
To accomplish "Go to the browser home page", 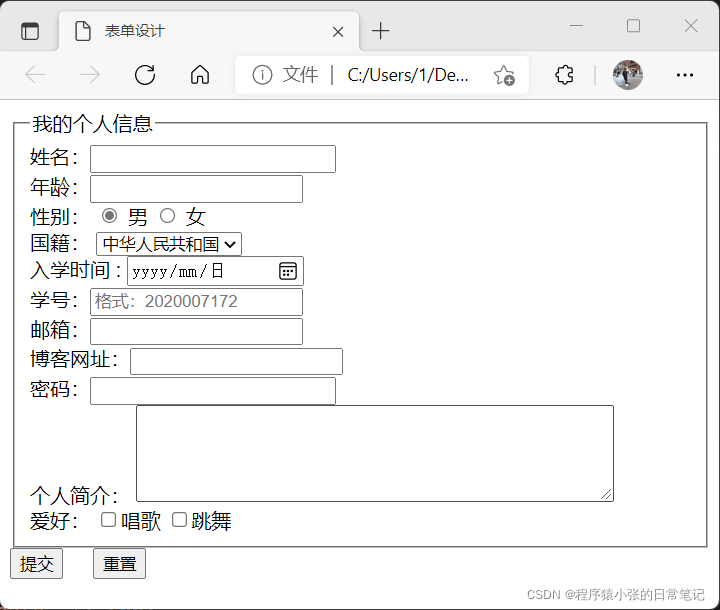I will tap(200, 74).
